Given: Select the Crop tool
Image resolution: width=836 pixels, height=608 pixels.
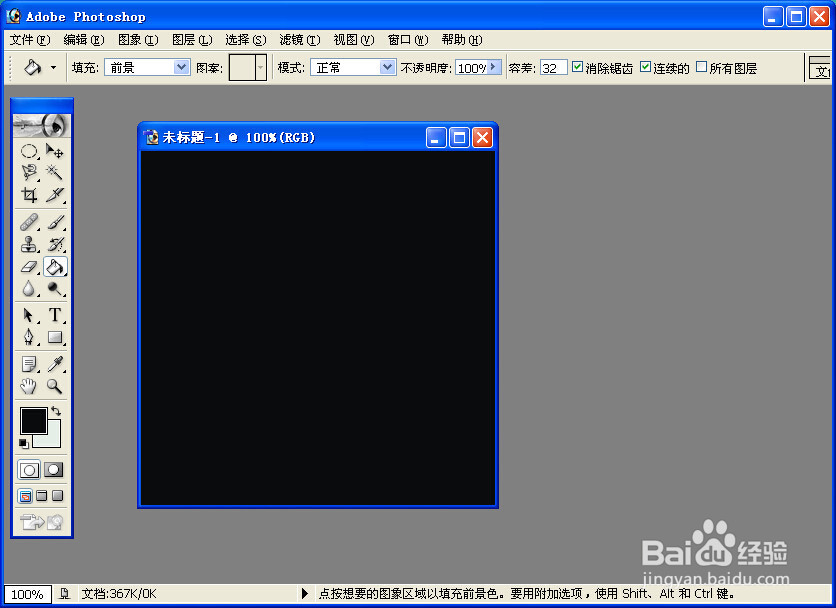Looking at the screenshot, I should 29,194.
